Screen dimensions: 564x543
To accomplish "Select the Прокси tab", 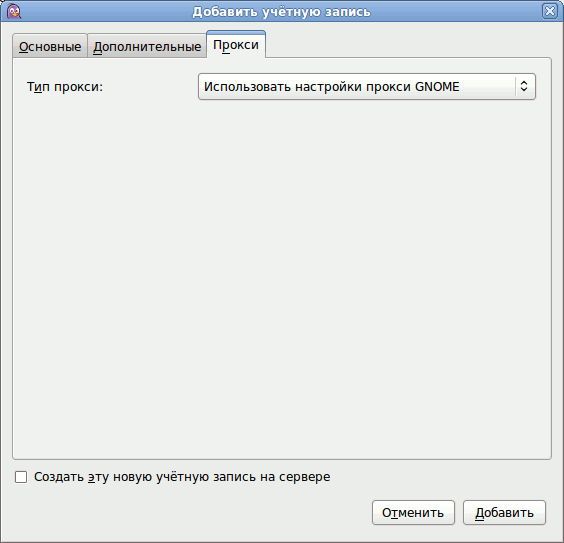I will 236,45.
